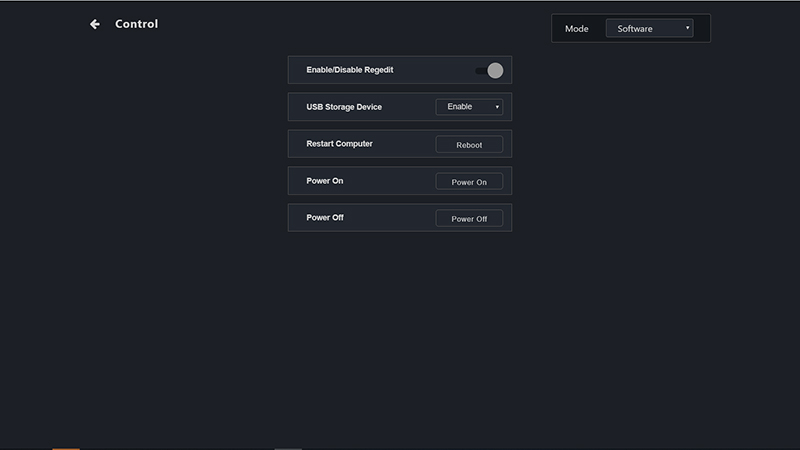This screenshot has height=450, width=800.
Task: Click the Enable text in the USB selector
Action: pyautogui.click(x=460, y=107)
